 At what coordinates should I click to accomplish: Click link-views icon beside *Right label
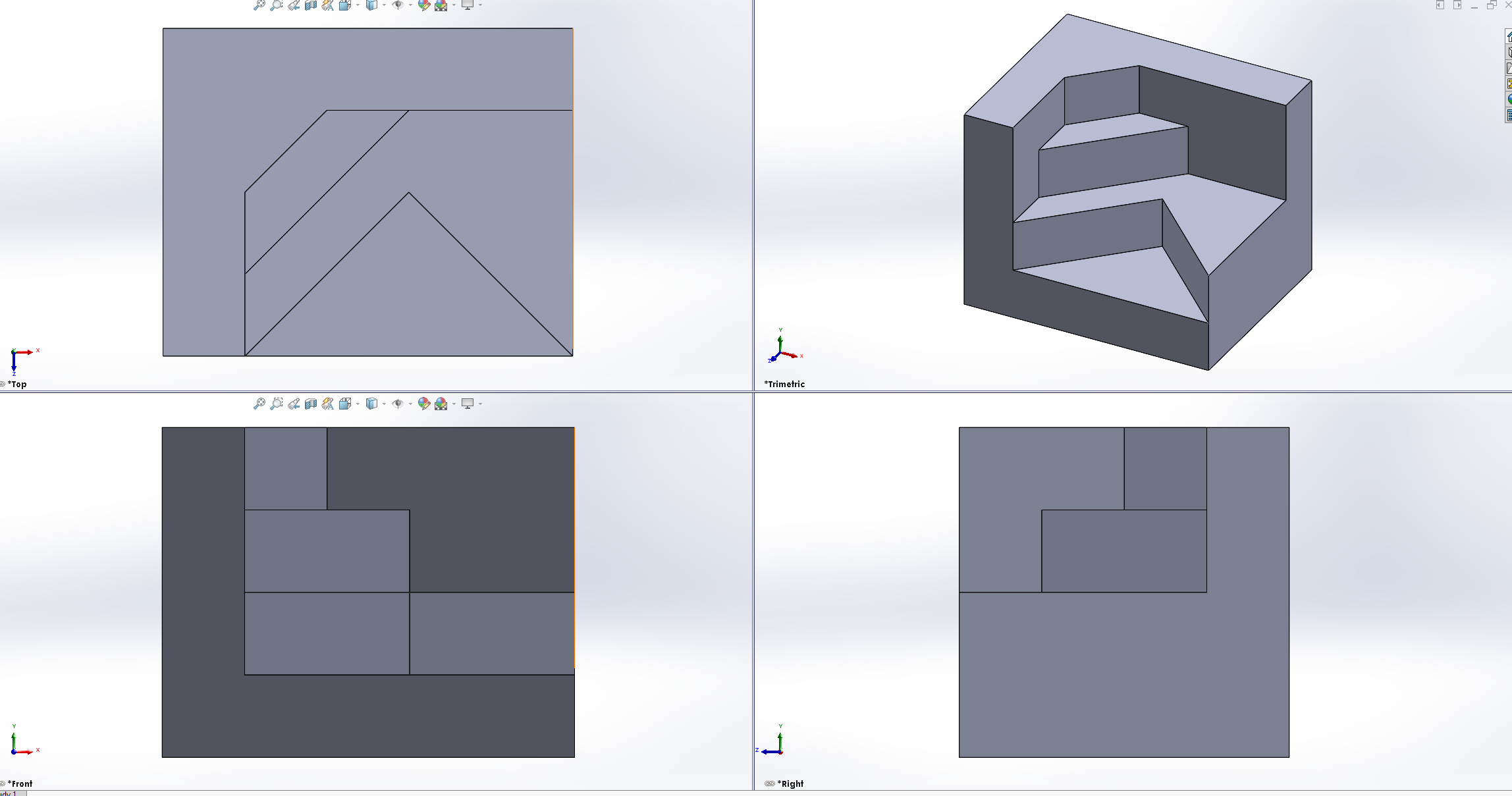coord(769,783)
